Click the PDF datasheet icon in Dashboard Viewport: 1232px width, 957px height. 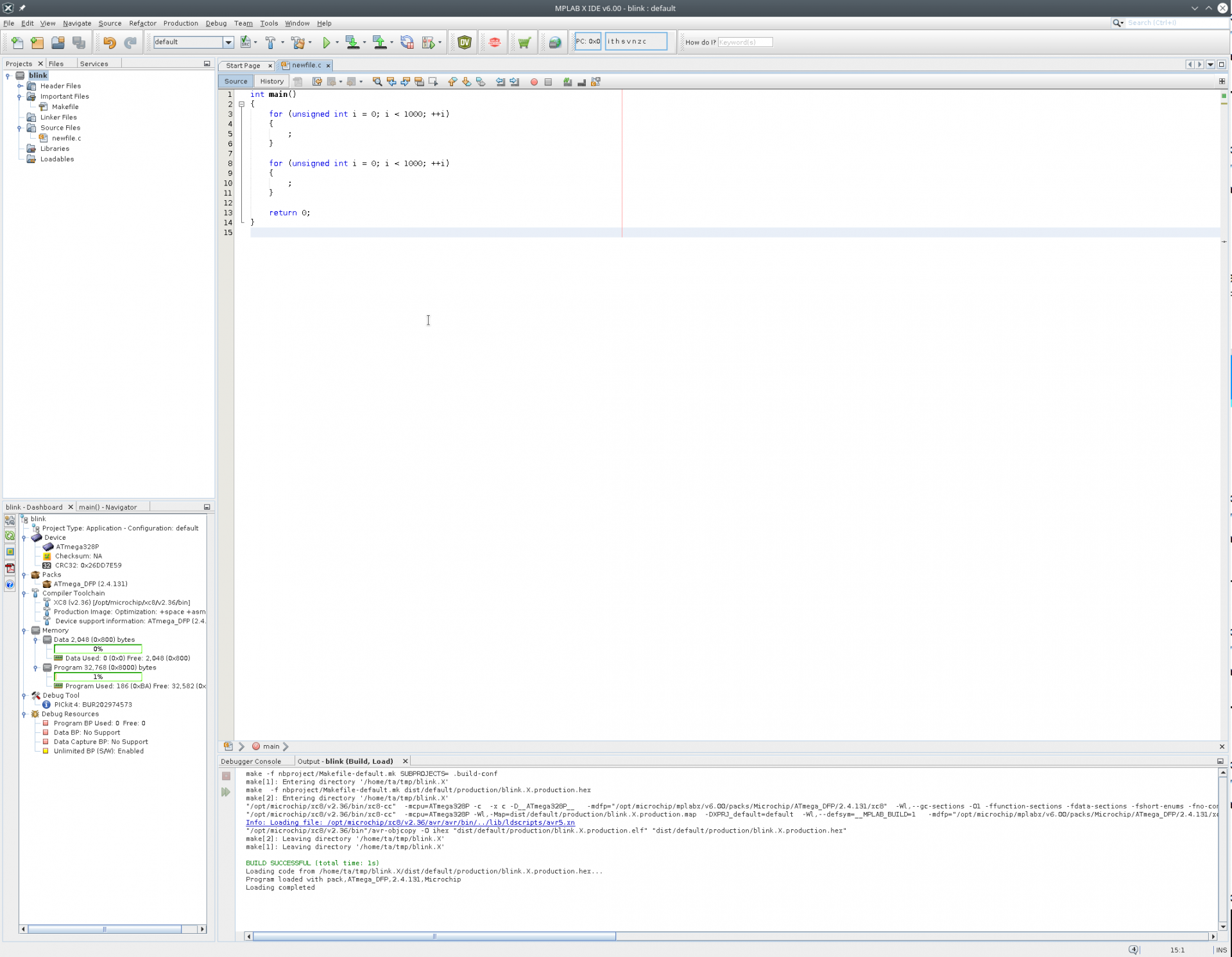[10, 568]
